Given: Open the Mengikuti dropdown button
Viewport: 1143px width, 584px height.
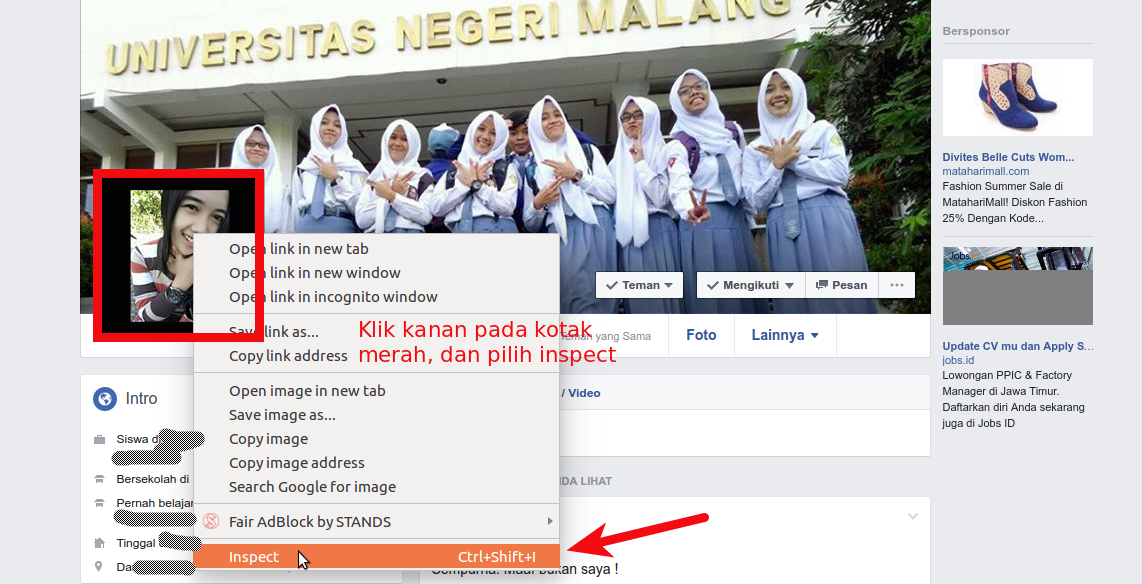Looking at the screenshot, I should tap(751, 285).
